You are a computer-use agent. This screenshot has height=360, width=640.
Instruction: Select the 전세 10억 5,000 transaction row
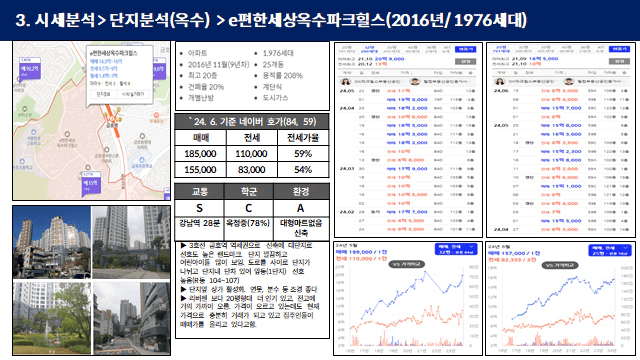coord(407,195)
